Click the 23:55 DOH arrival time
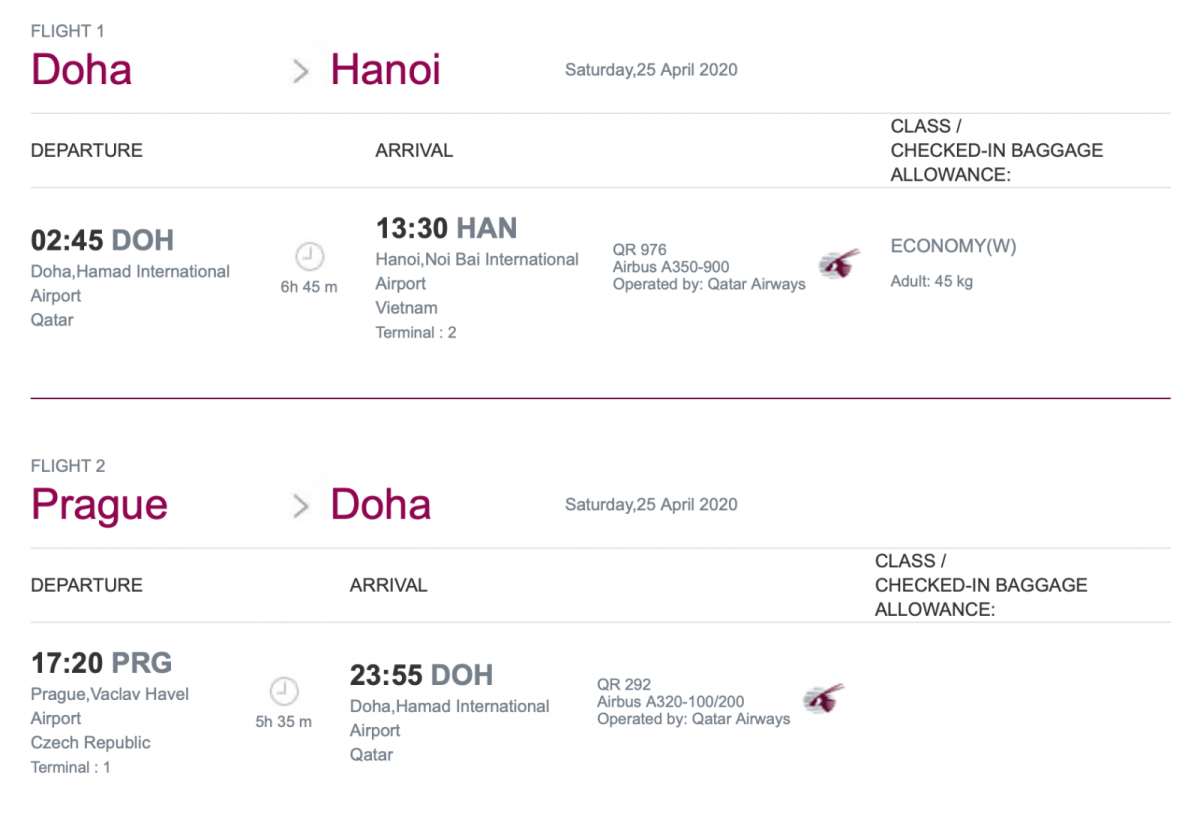This screenshot has height=814, width=1200. pos(421,675)
